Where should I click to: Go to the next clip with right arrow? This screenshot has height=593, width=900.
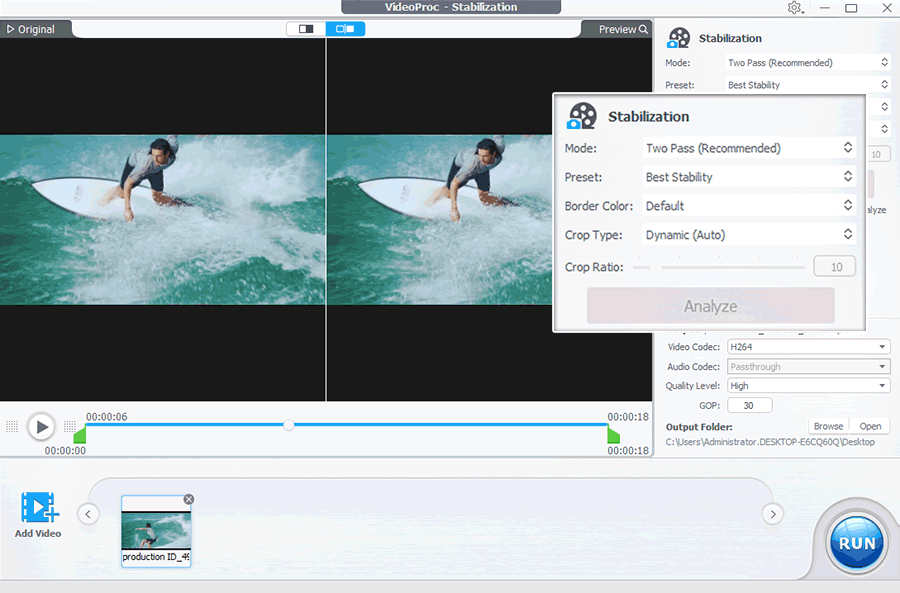click(x=773, y=514)
